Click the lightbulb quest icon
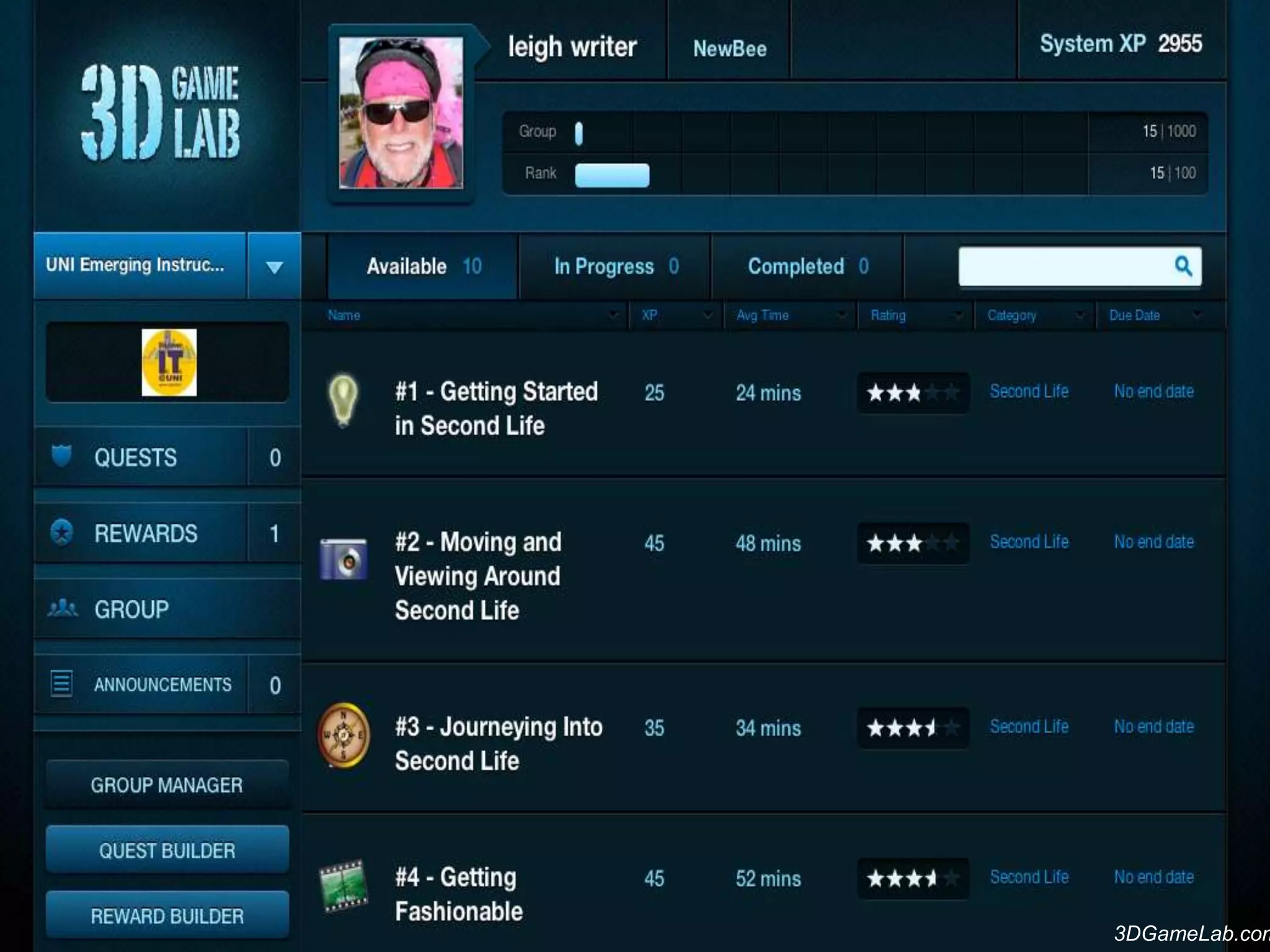This screenshot has height=952, width=1270. (x=343, y=400)
